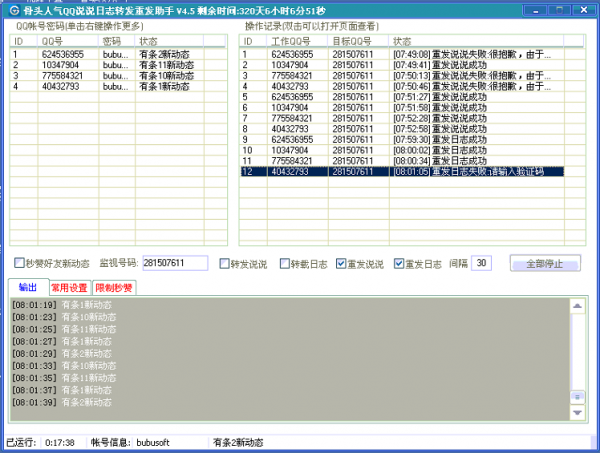Select account row with QQ 10347904
The height and width of the screenshot is (453, 600).
pyautogui.click(x=119, y=65)
